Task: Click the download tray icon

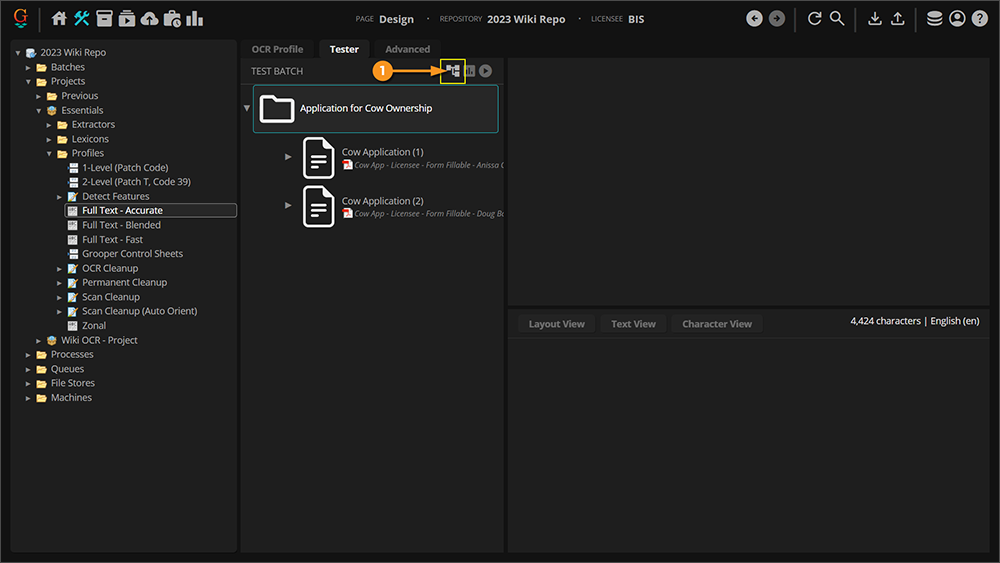Action: click(x=875, y=18)
